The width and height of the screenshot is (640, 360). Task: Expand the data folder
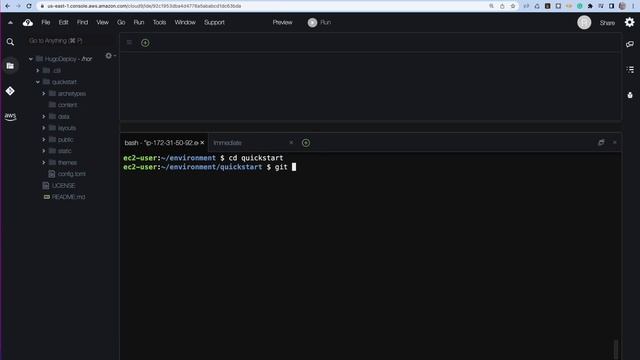(x=44, y=117)
